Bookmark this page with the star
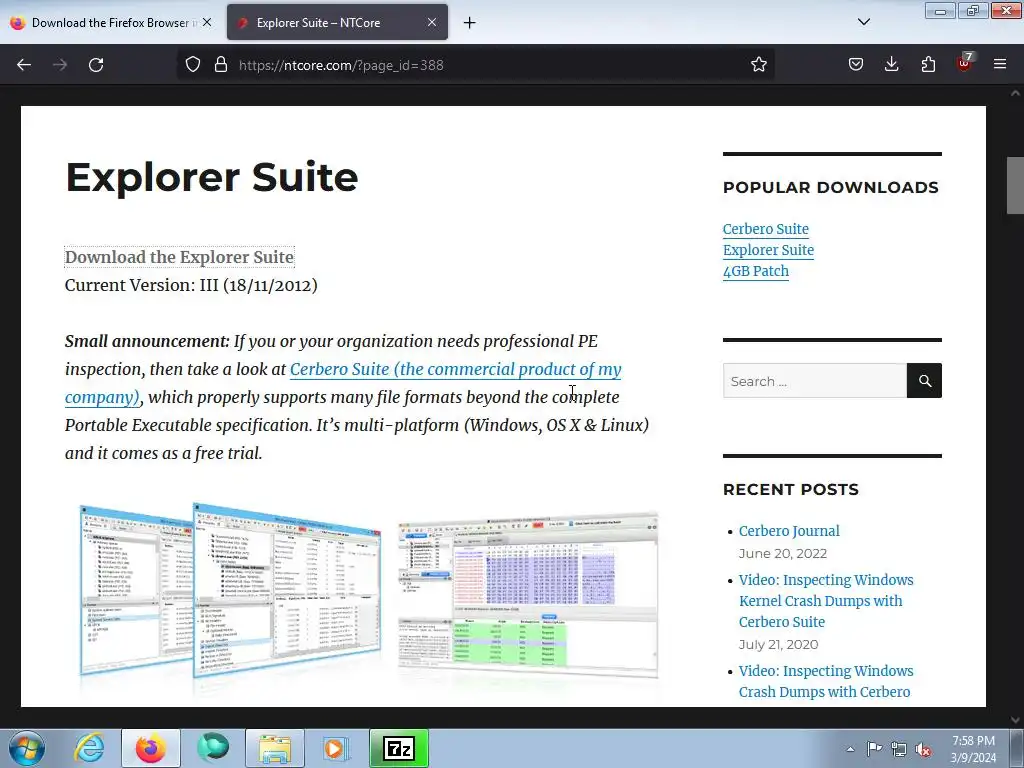The width and height of the screenshot is (1024, 768). [x=758, y=65]
